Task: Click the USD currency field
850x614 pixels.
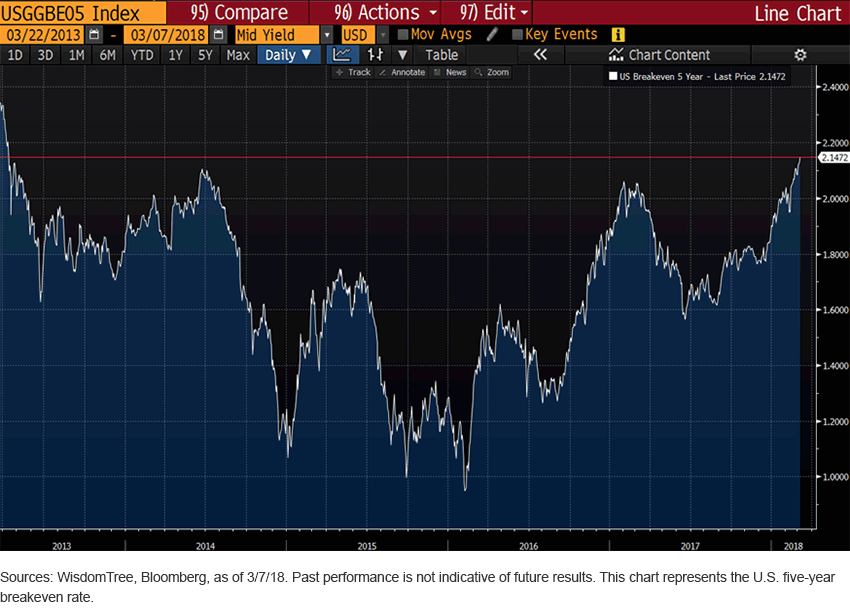Action: [358, 35]
